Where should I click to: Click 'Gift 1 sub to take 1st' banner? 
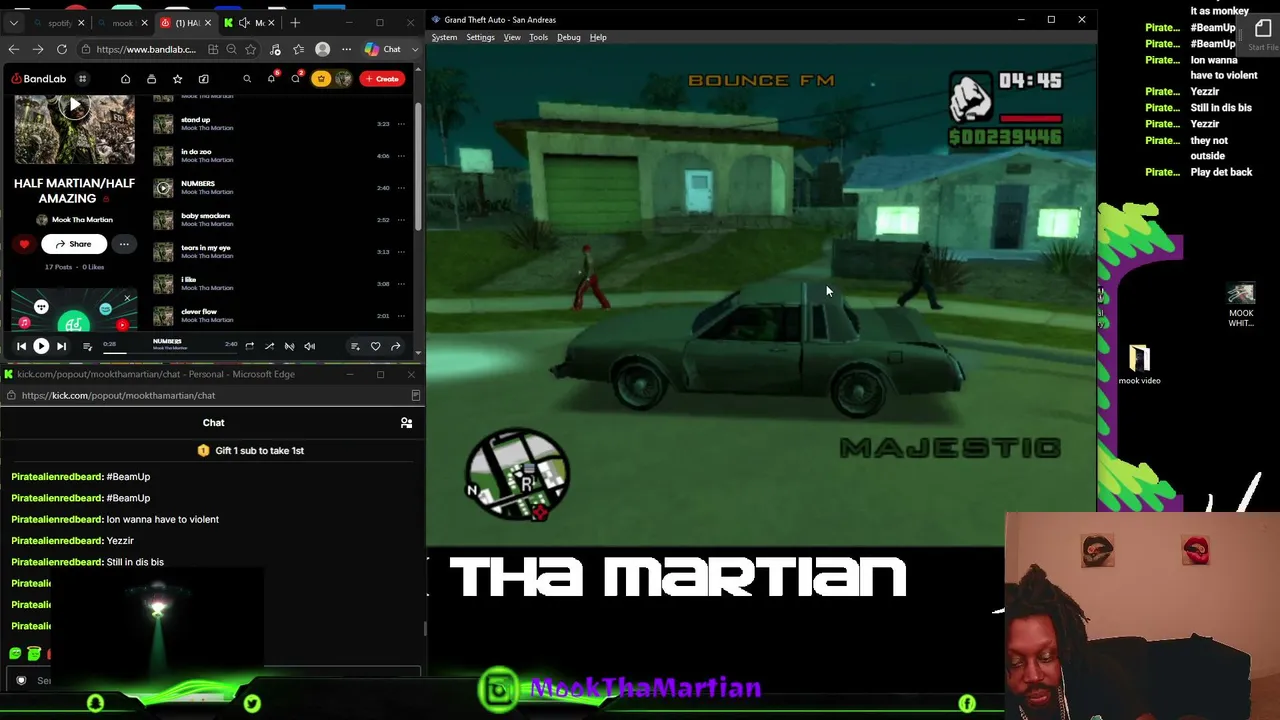coord(251,451)
